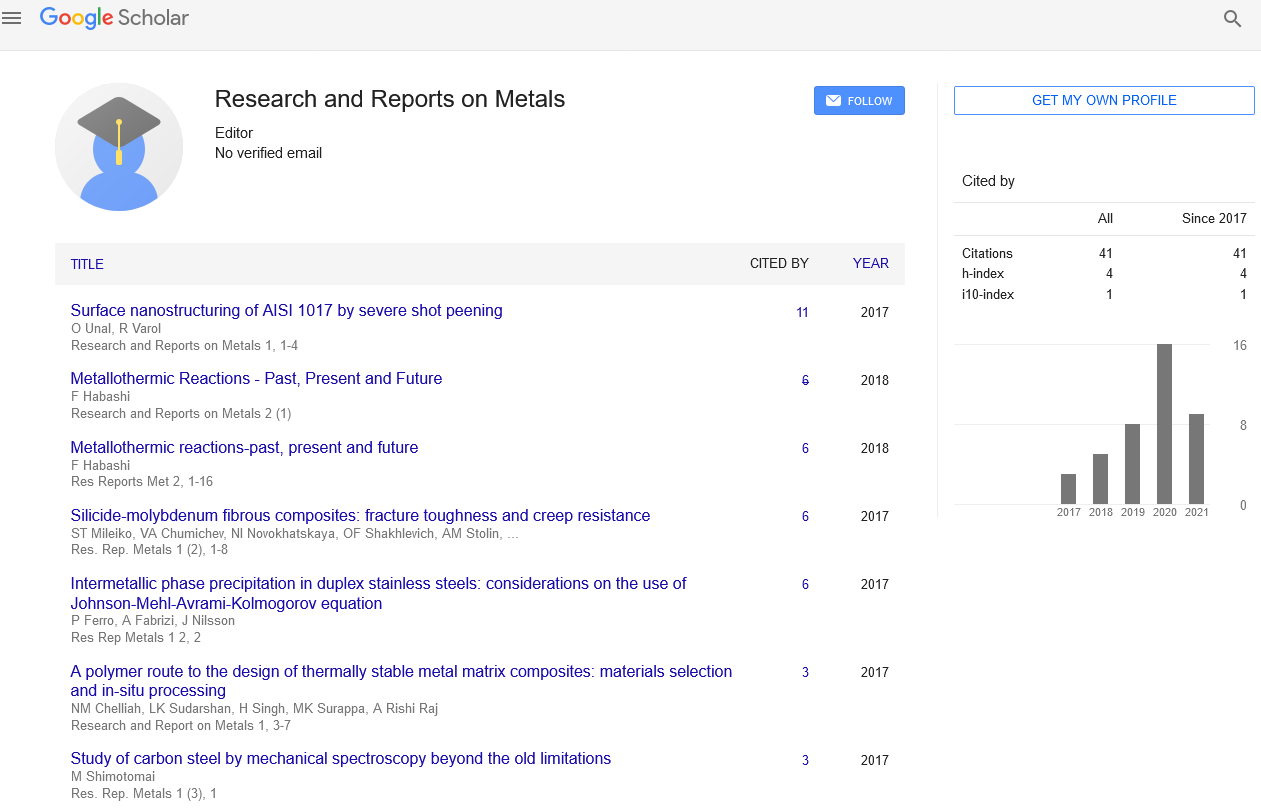Click the Since 2017 column header
This screenshot has width=1261, height=809.
[1214, 218]
